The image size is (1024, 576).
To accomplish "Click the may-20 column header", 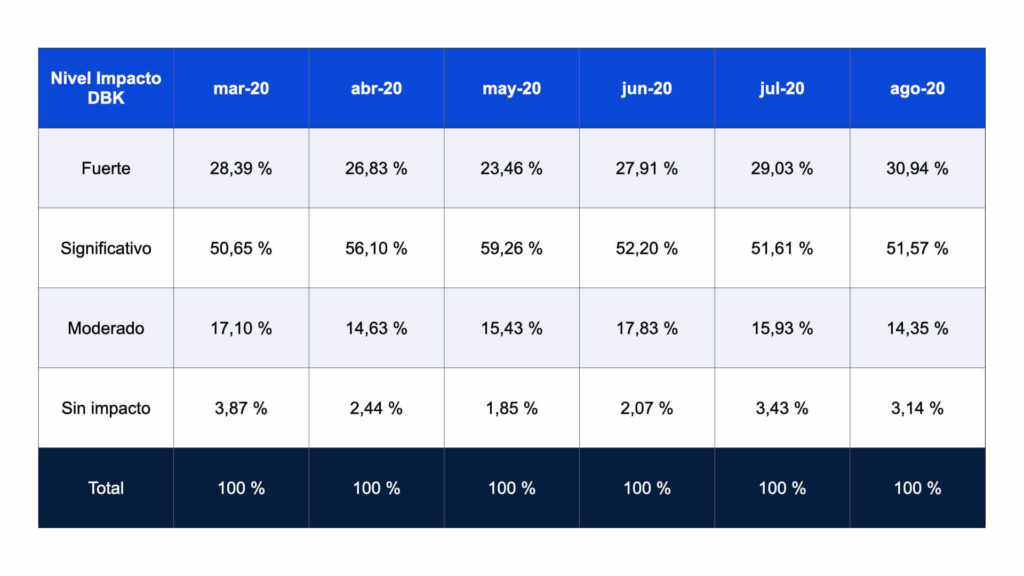I will [512, 88].
